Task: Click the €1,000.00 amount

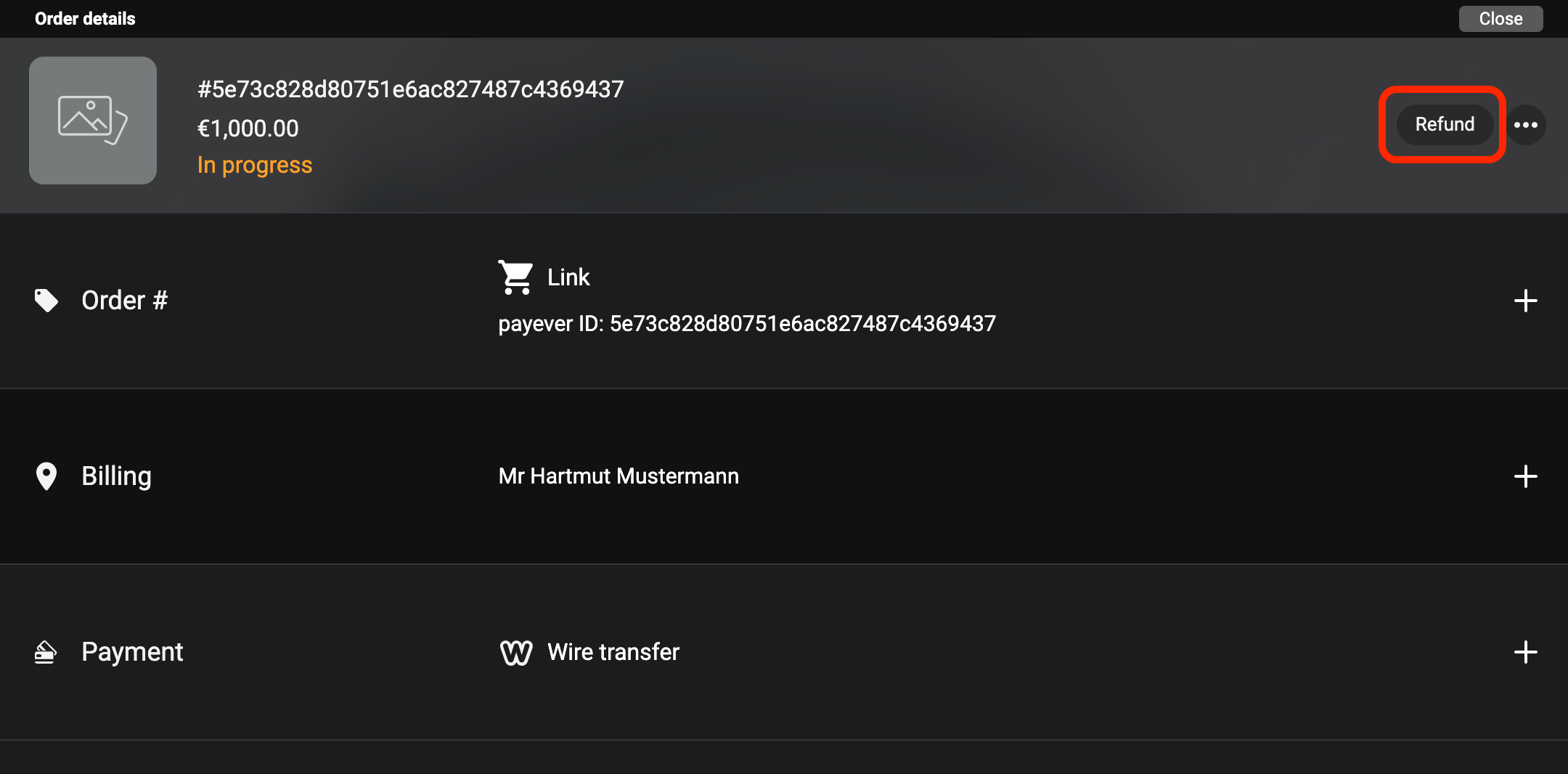Action: [x=248, y=129]
